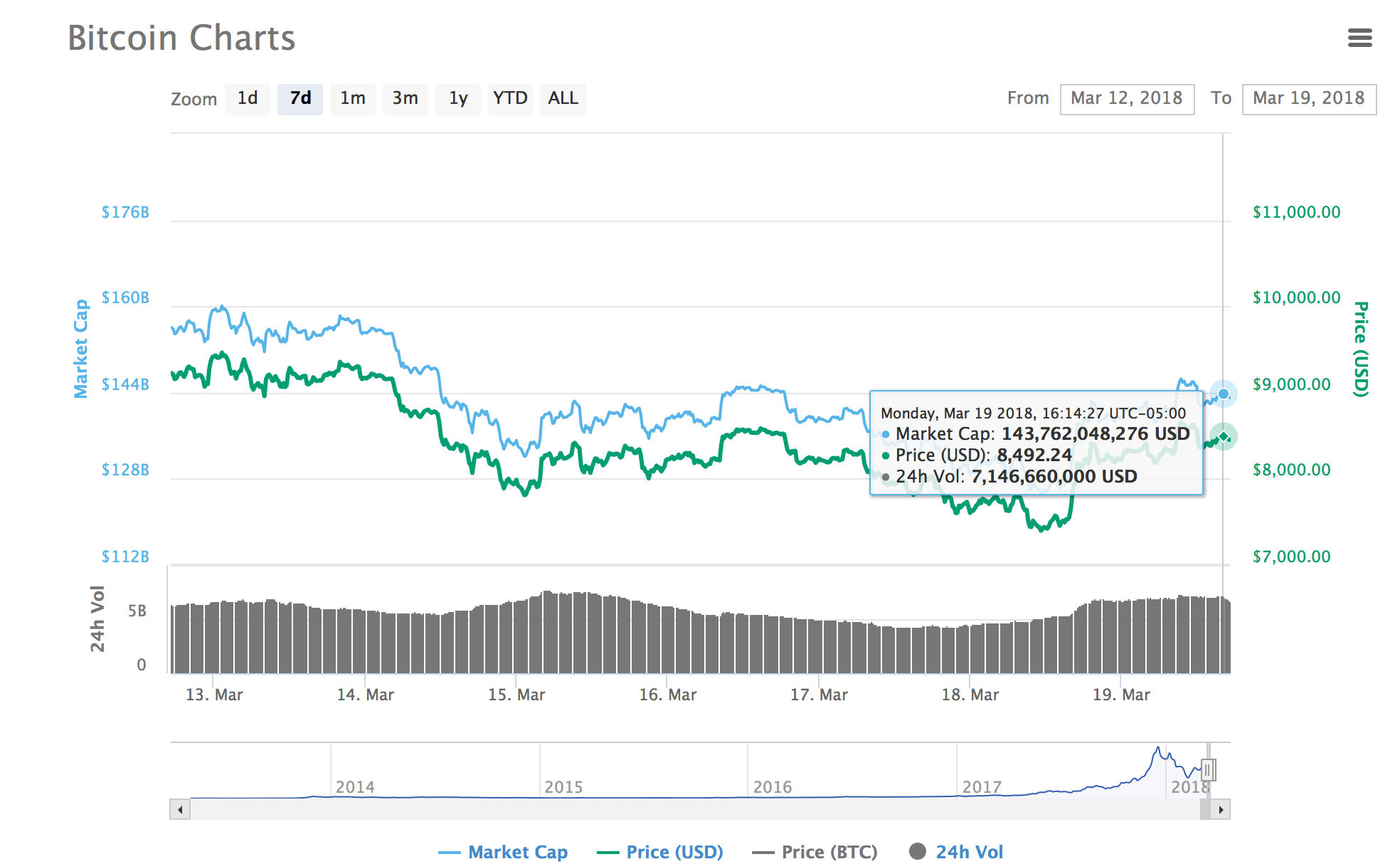Image resolution: width=1400 pixels, height=864 pixels.
Task: Edit the To date field
Action: pos(1309,99)
